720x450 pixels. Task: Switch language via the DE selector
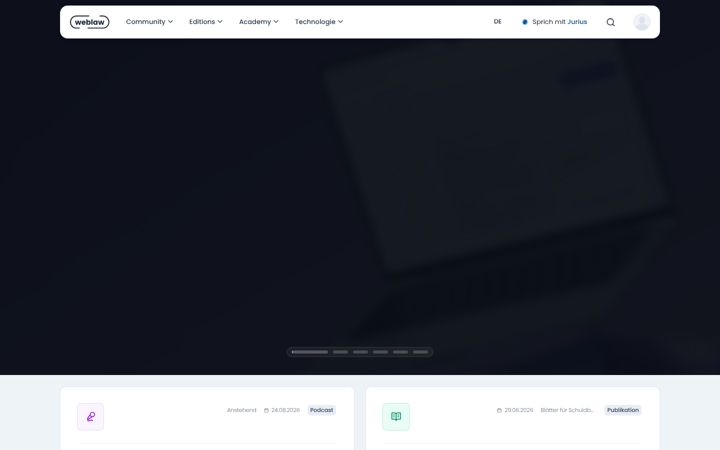pos(497,22)
